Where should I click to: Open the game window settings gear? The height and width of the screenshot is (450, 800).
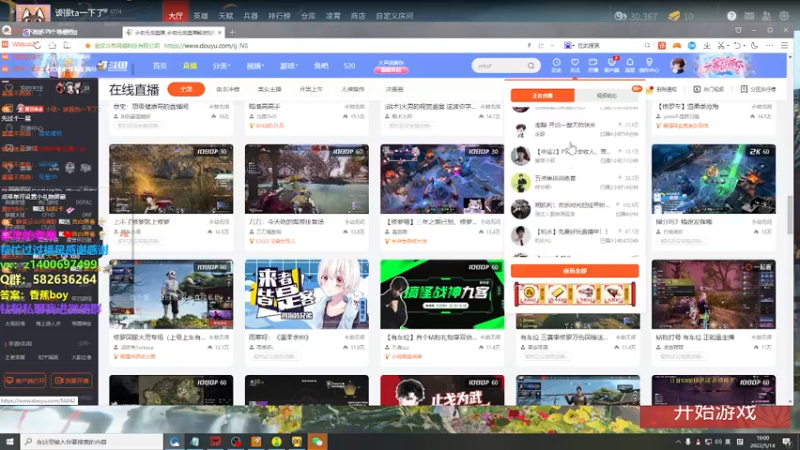pyautogui.click(x=784, y=16)
